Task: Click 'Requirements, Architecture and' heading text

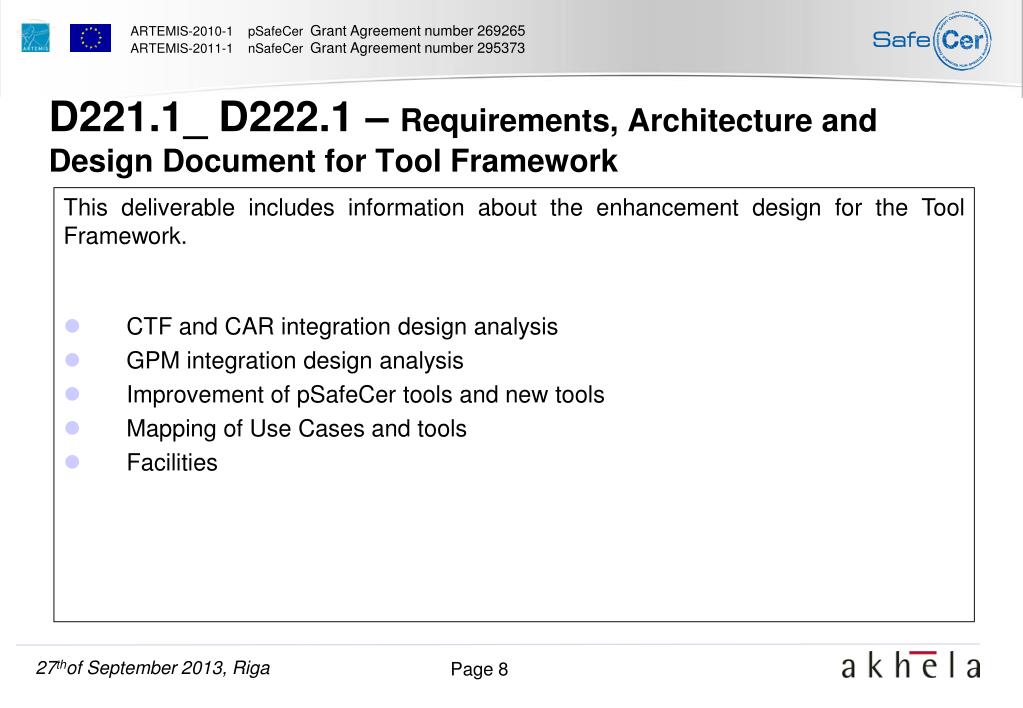Action: (x=638, y=121)
